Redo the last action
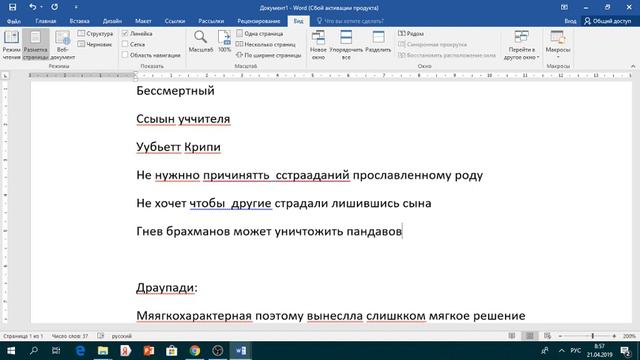The image size is (640, 360). click(x=54, y=7)
